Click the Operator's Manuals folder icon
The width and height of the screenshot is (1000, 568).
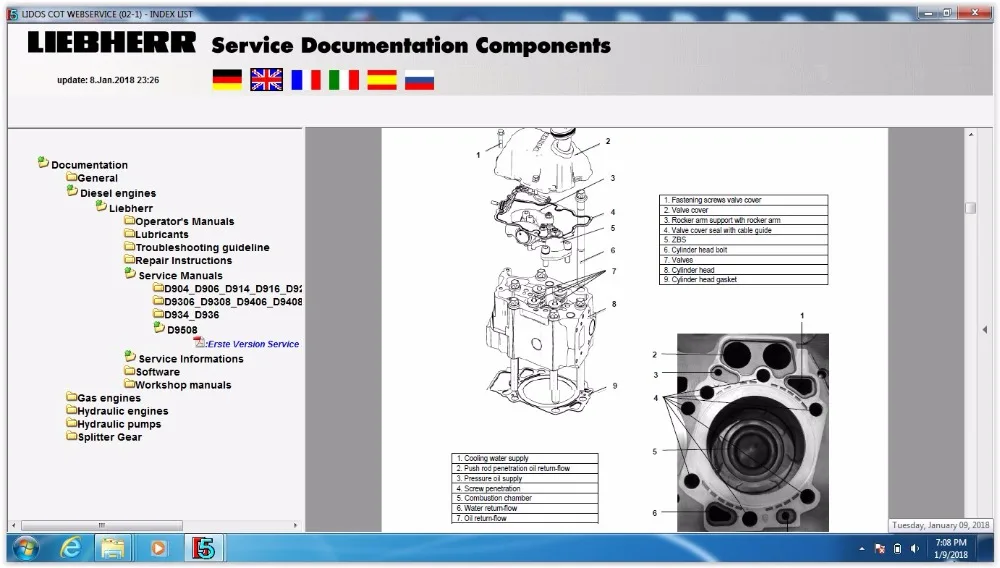coord(129,221)
